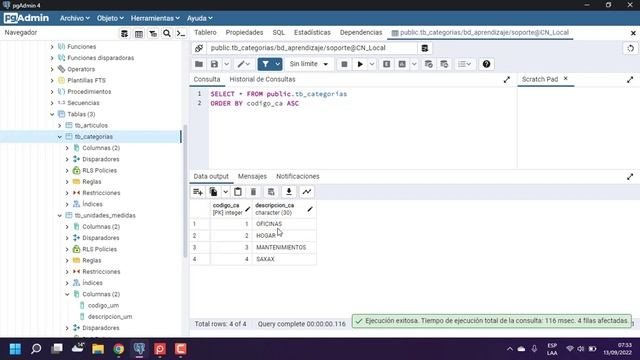Click cell MANTENIMIENTOS in results
640x360 pixels.
284,247
